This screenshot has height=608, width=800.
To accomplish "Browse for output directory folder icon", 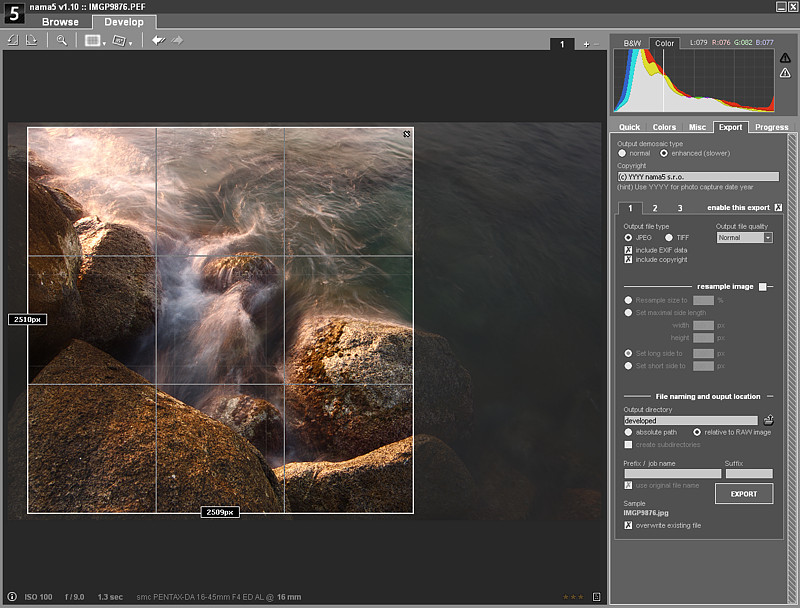I will tap(769, 421).
